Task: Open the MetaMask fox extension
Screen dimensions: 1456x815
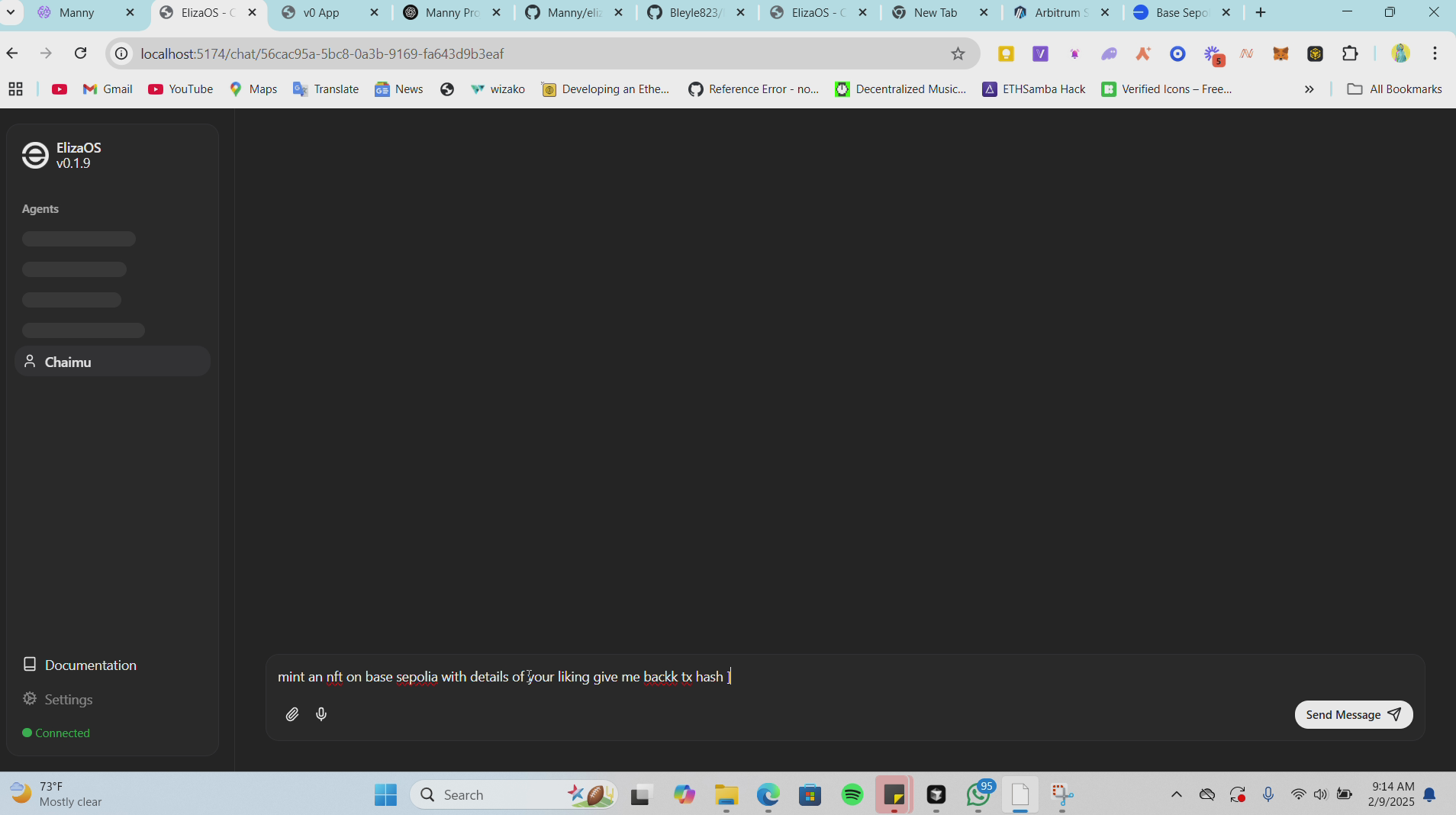Action: coord(1280,53)
